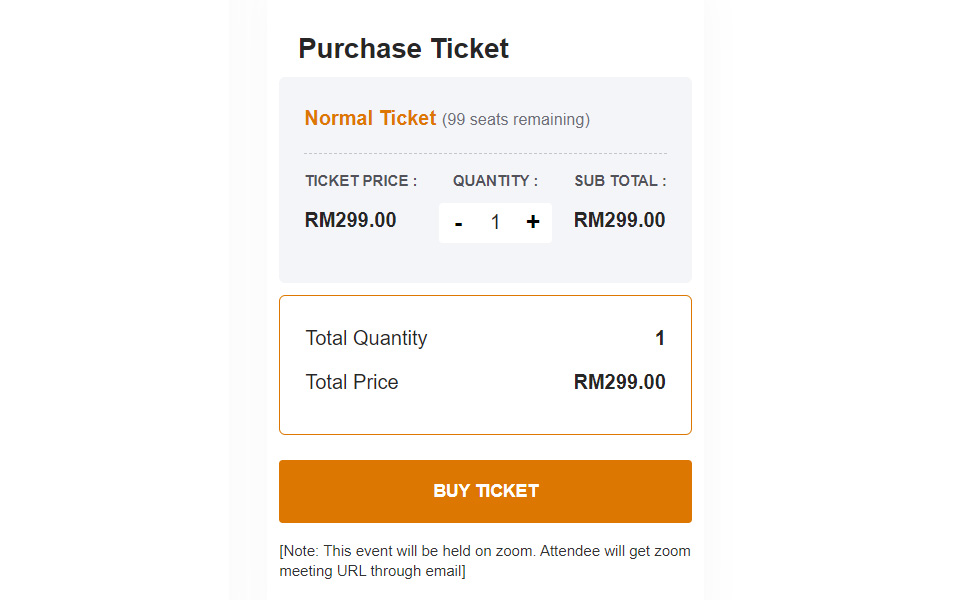Click the zoom meeting note text
Image resolution: width=960 pixels, height=600 pixels.
click(x=484, y=560)
